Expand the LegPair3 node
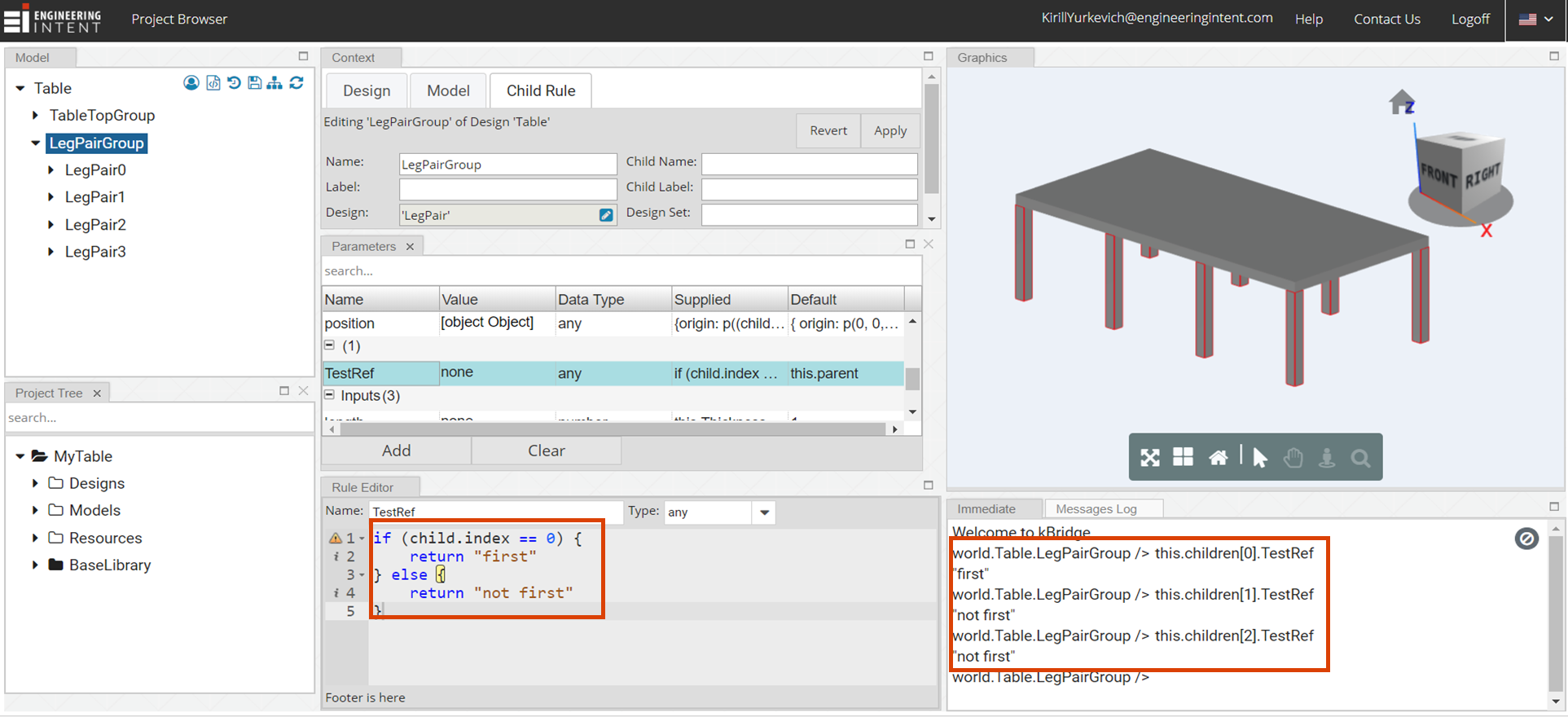This screenshot has width=1568, height=717. tap(51, 252)
